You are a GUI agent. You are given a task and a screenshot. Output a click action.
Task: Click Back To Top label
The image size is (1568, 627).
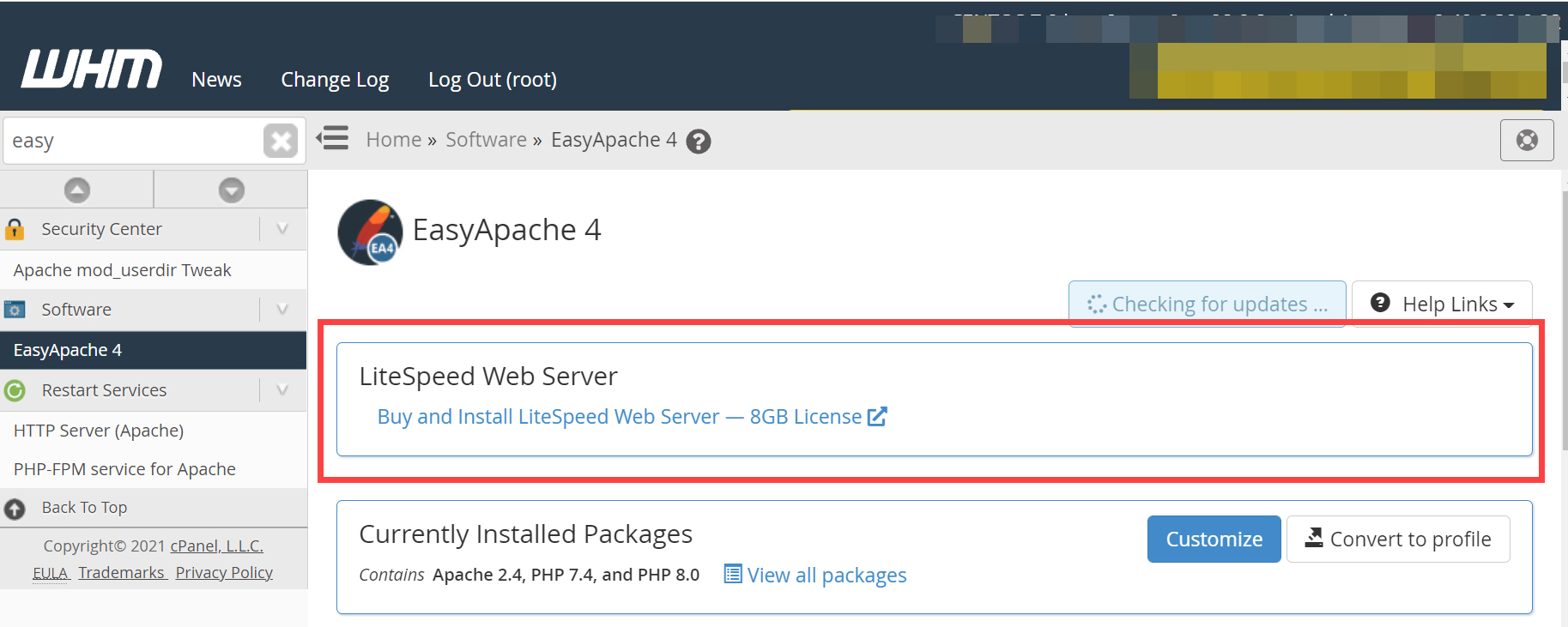coord(84,508)
